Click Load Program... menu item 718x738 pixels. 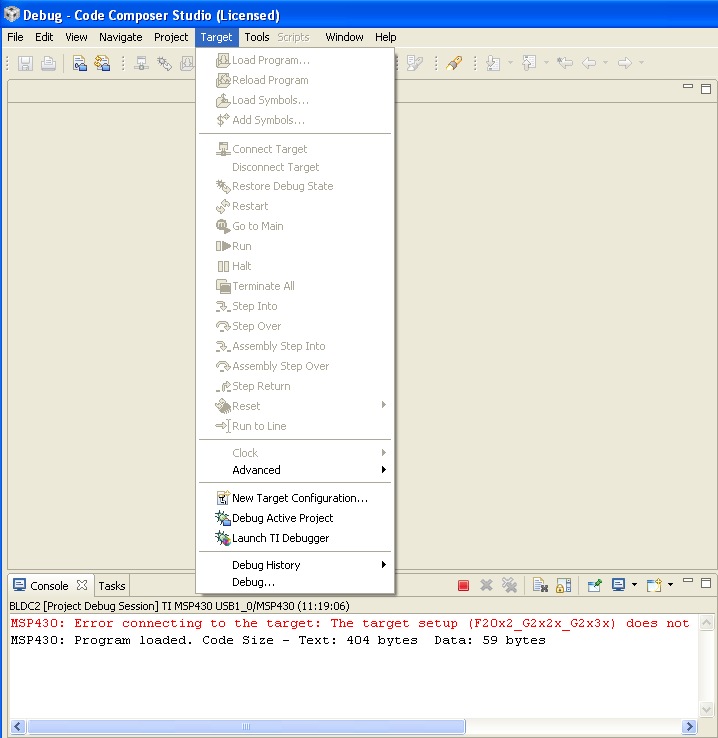(295, 60)
